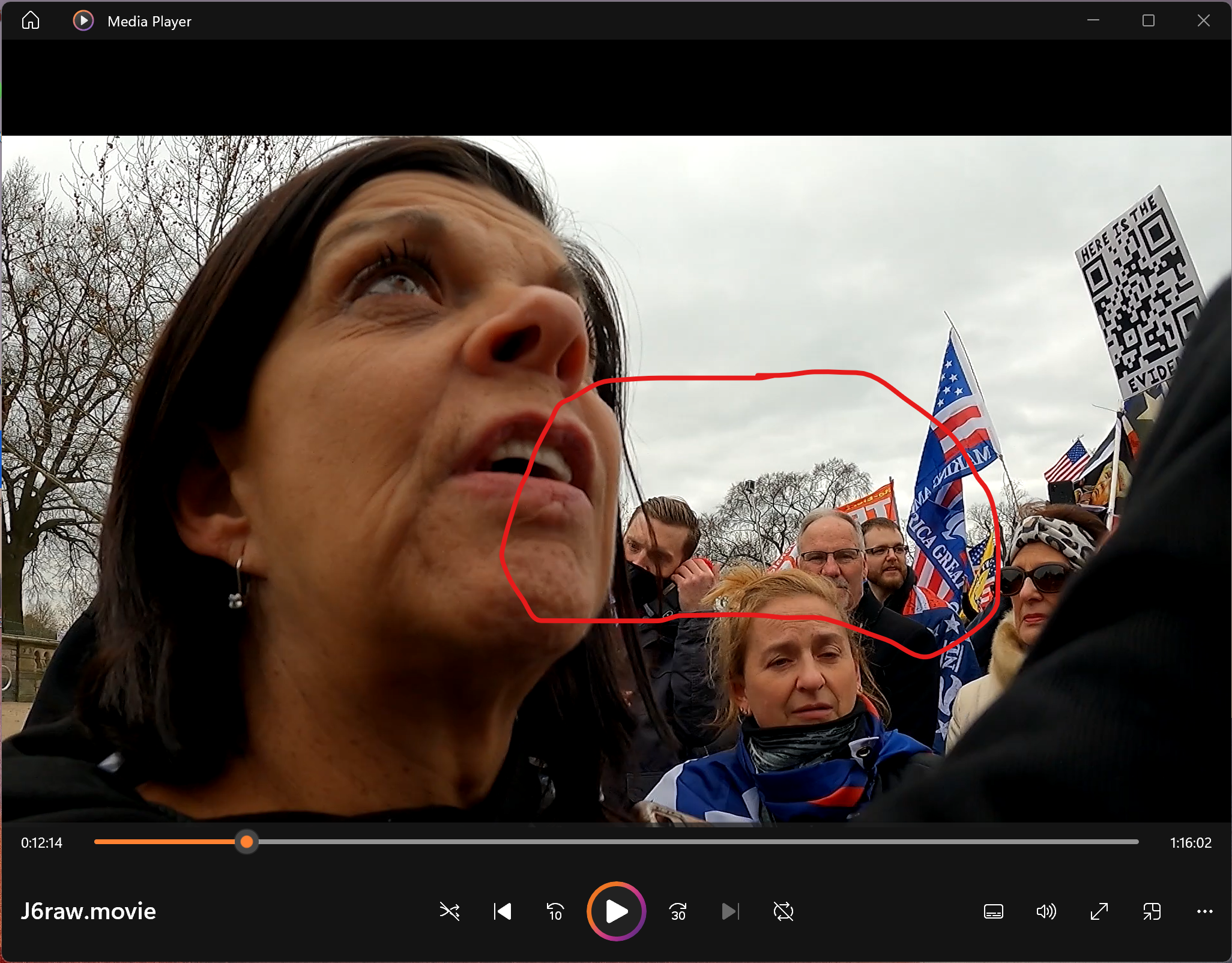Maximize the Media Player window

[1149, 21]
